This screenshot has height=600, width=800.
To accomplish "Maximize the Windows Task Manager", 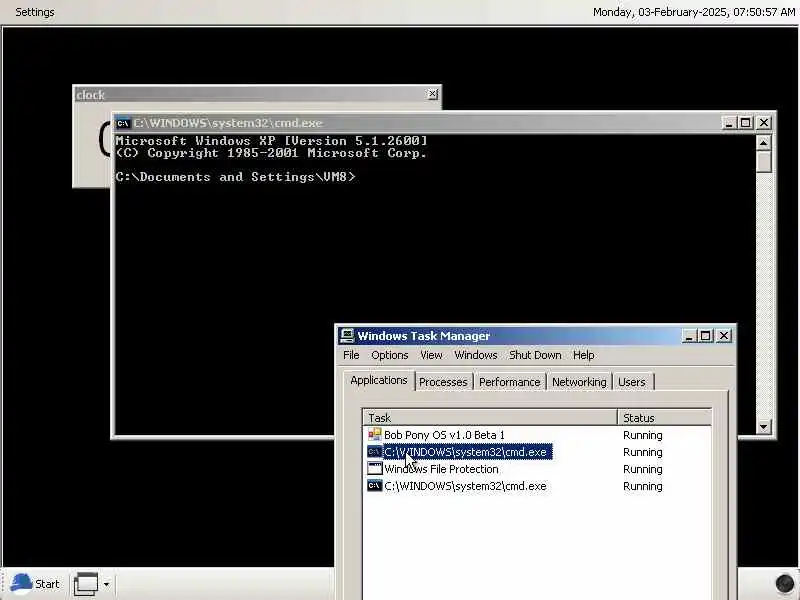I will click(706, 336).
